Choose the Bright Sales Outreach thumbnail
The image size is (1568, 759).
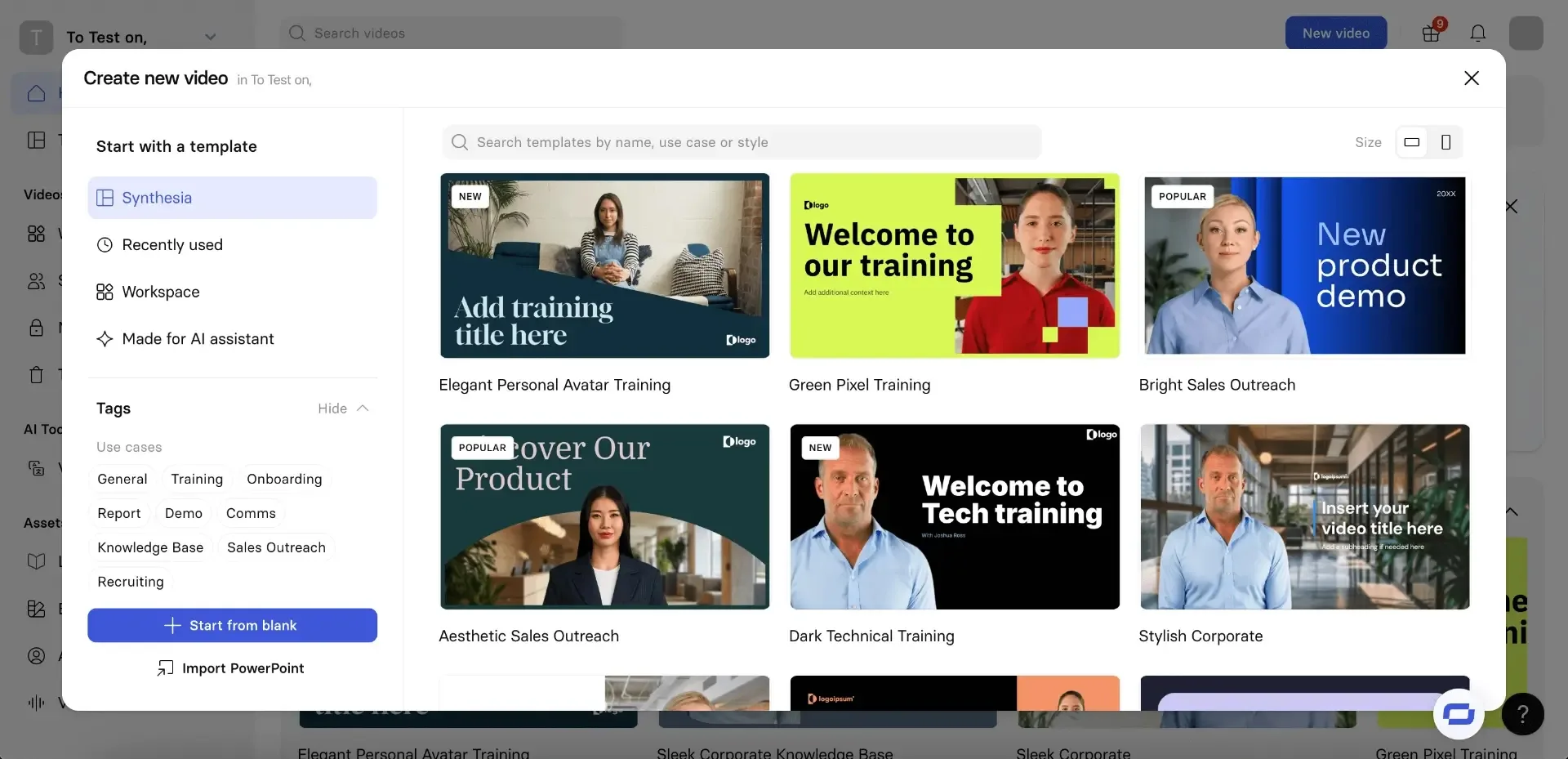1305,266
